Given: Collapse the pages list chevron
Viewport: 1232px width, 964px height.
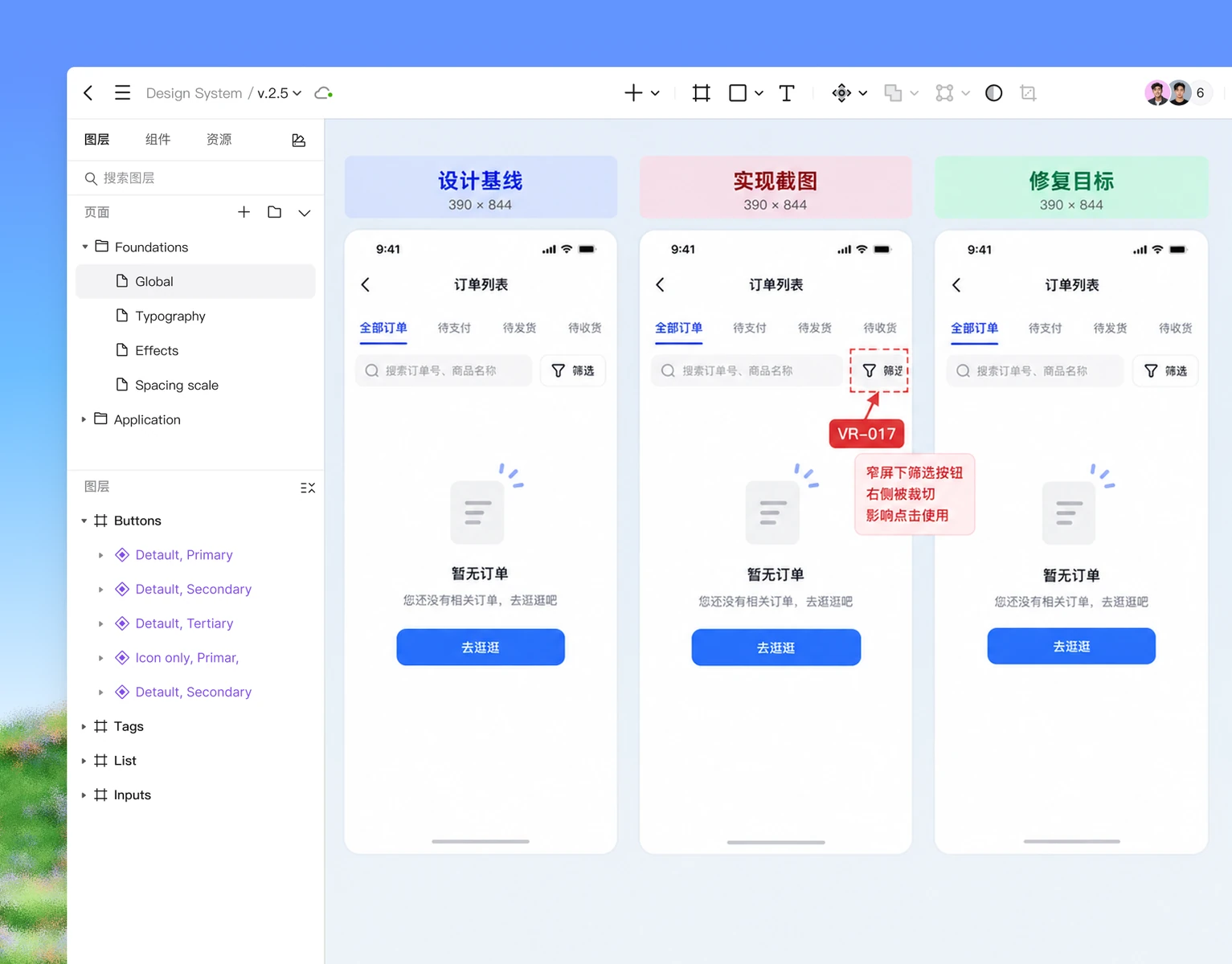Looking at the screenshot, I should (x=304, y=213).
